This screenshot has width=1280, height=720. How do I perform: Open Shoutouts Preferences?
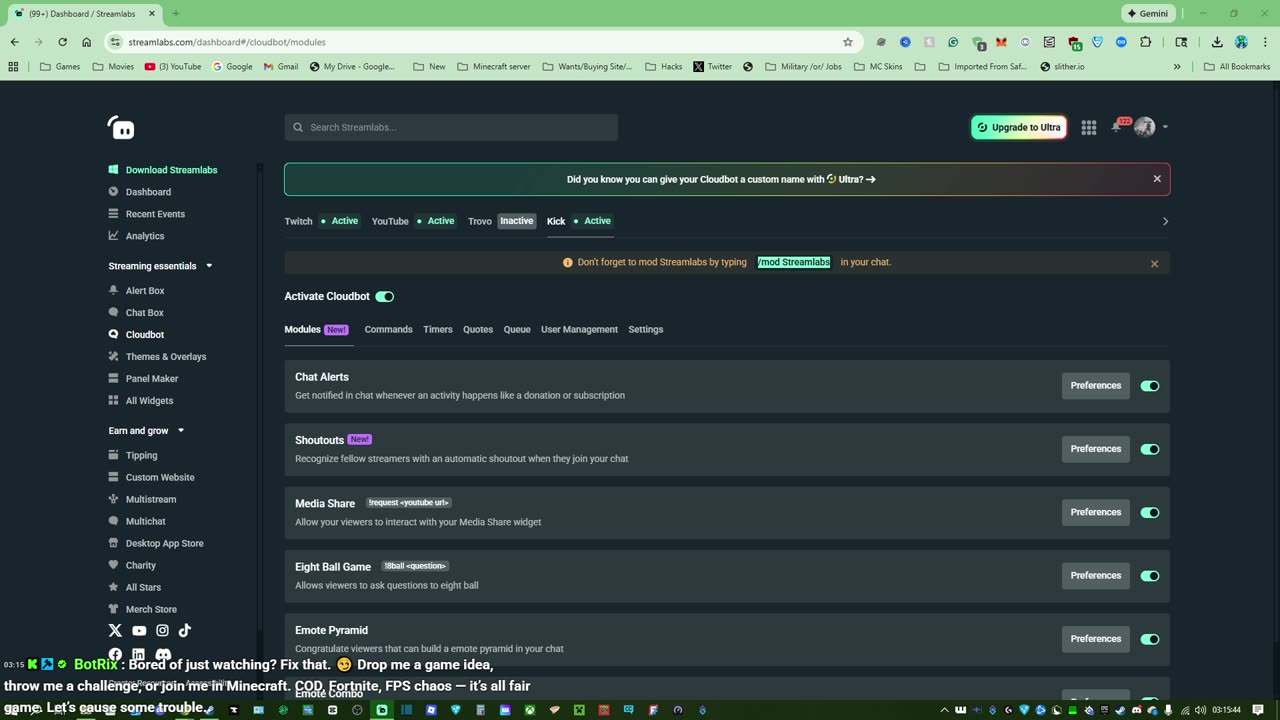pyautogui.click(x=1096, y=449)
